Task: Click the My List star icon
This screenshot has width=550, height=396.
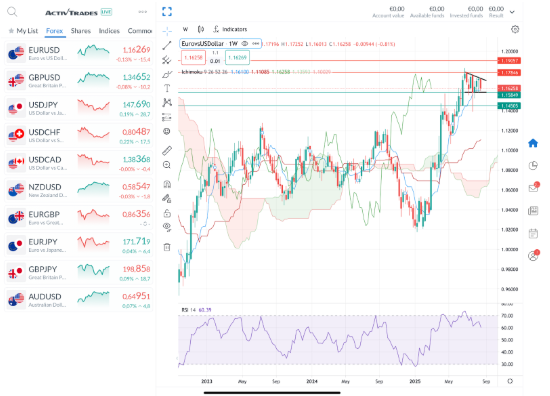Action: (x=11, y=31)
